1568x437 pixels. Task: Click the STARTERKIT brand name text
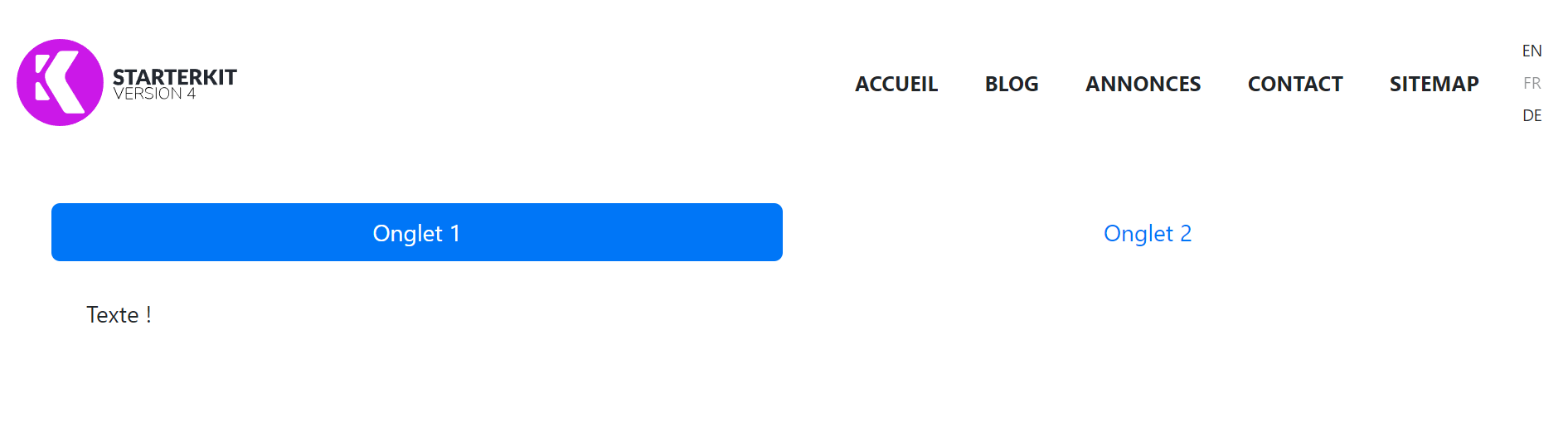coord(175,77)
